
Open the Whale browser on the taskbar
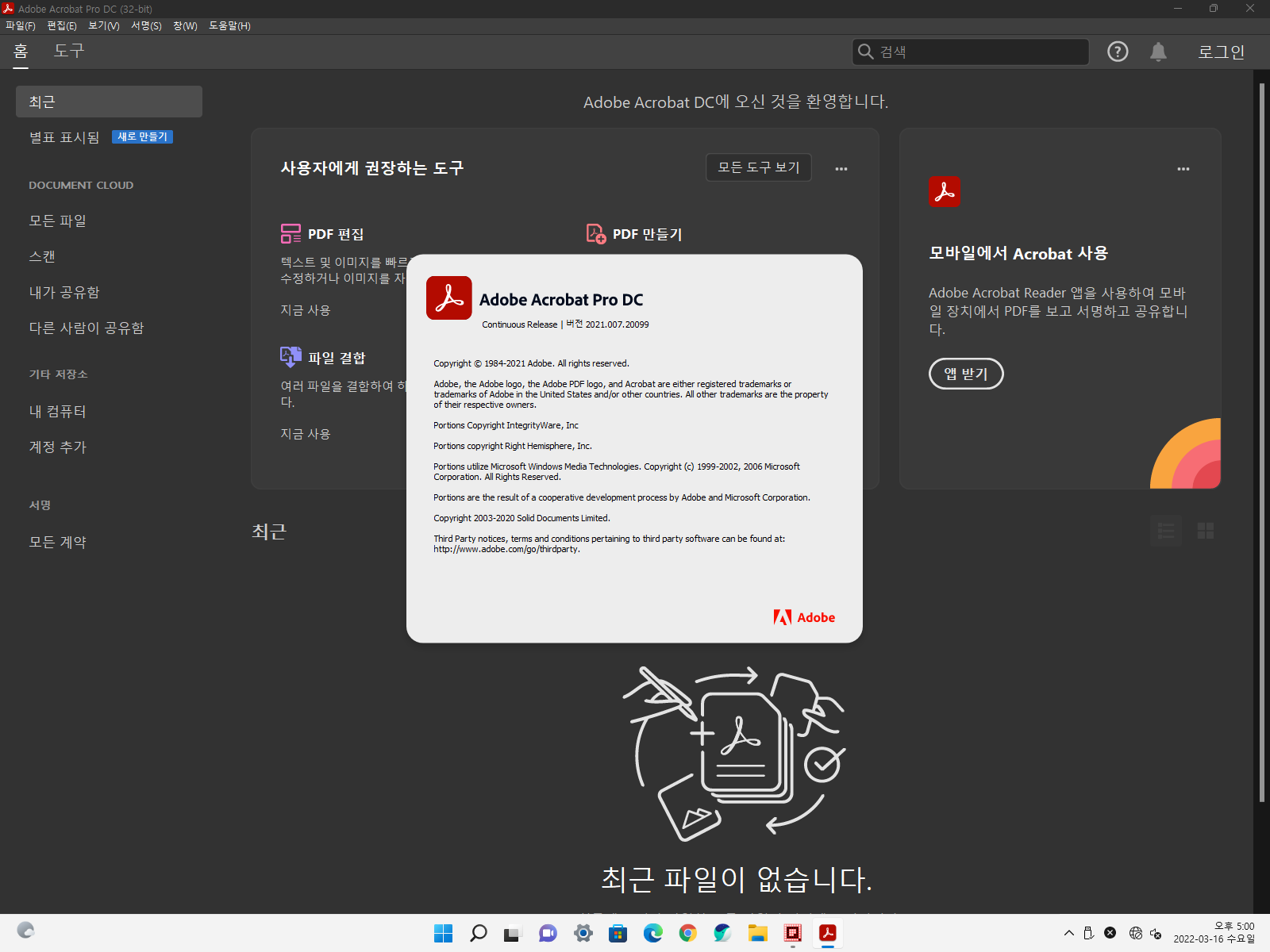click(723, 933)
